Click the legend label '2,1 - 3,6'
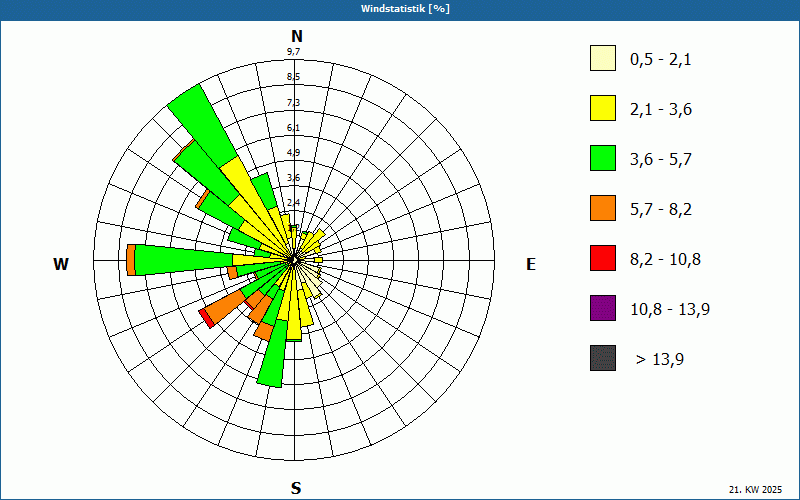 (661, 110)
